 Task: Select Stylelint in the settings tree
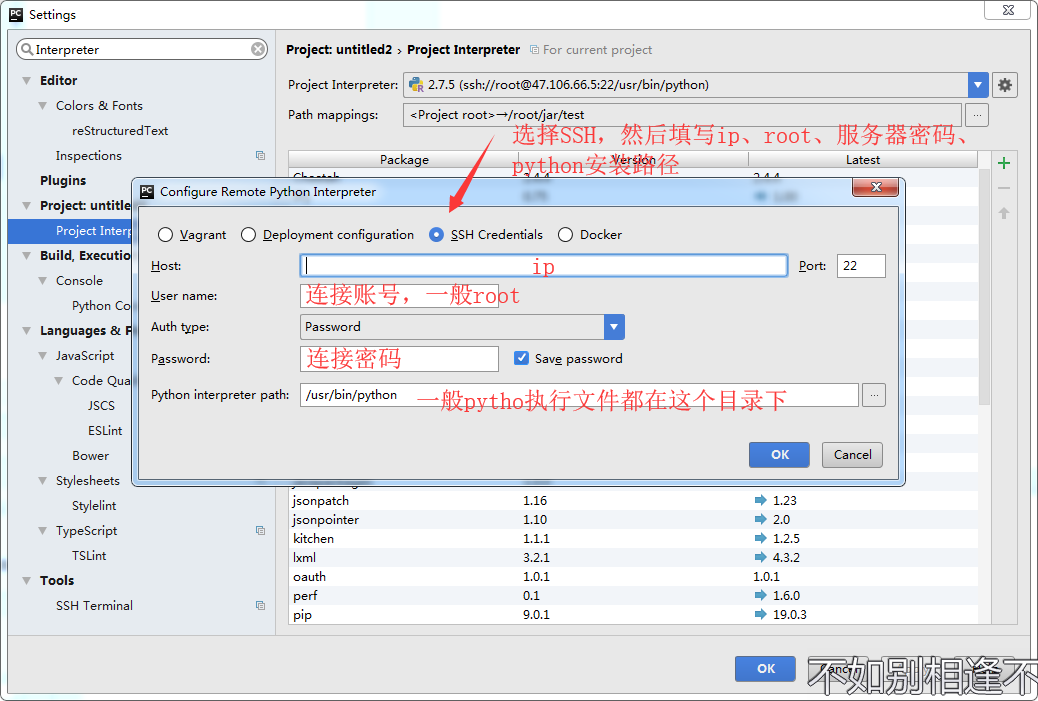coord(94,506)
